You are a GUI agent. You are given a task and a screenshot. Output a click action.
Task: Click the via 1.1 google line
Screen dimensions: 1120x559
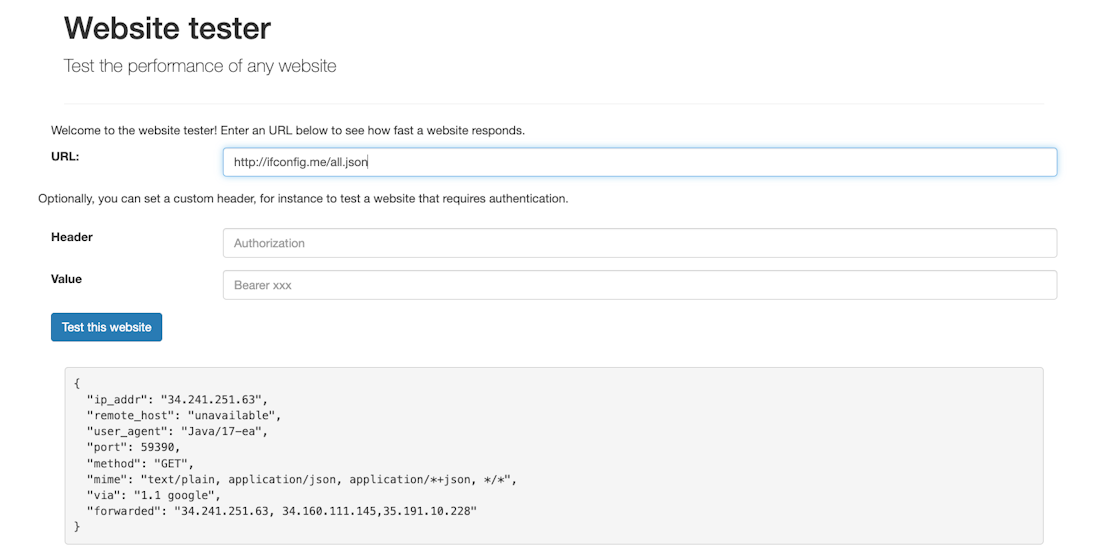[153, 495]
